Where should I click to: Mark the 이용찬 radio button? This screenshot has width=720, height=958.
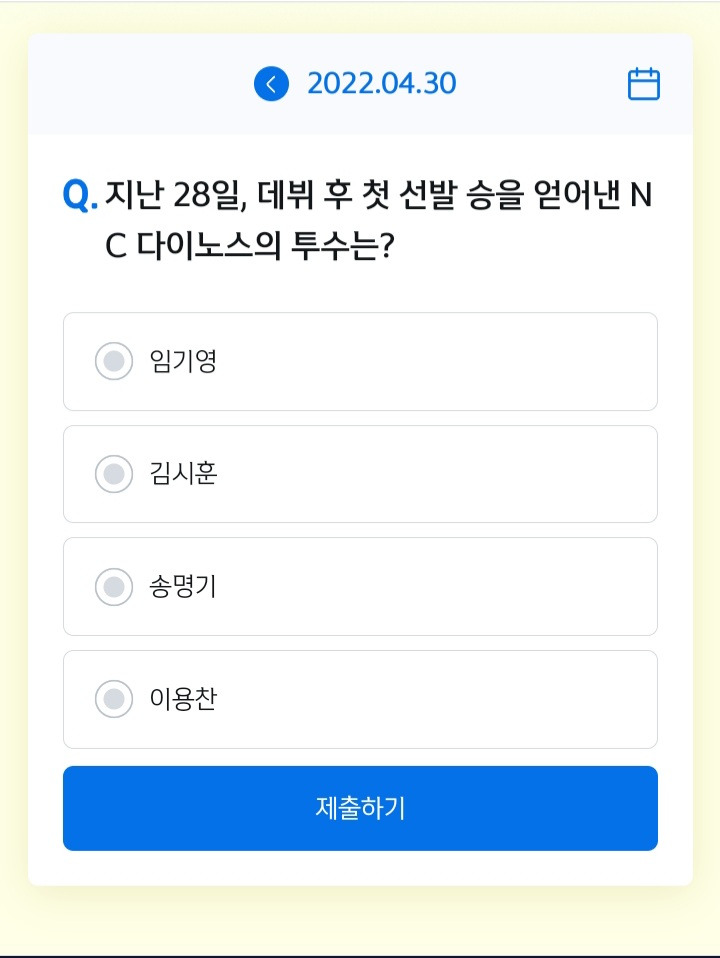pos(114,699)
